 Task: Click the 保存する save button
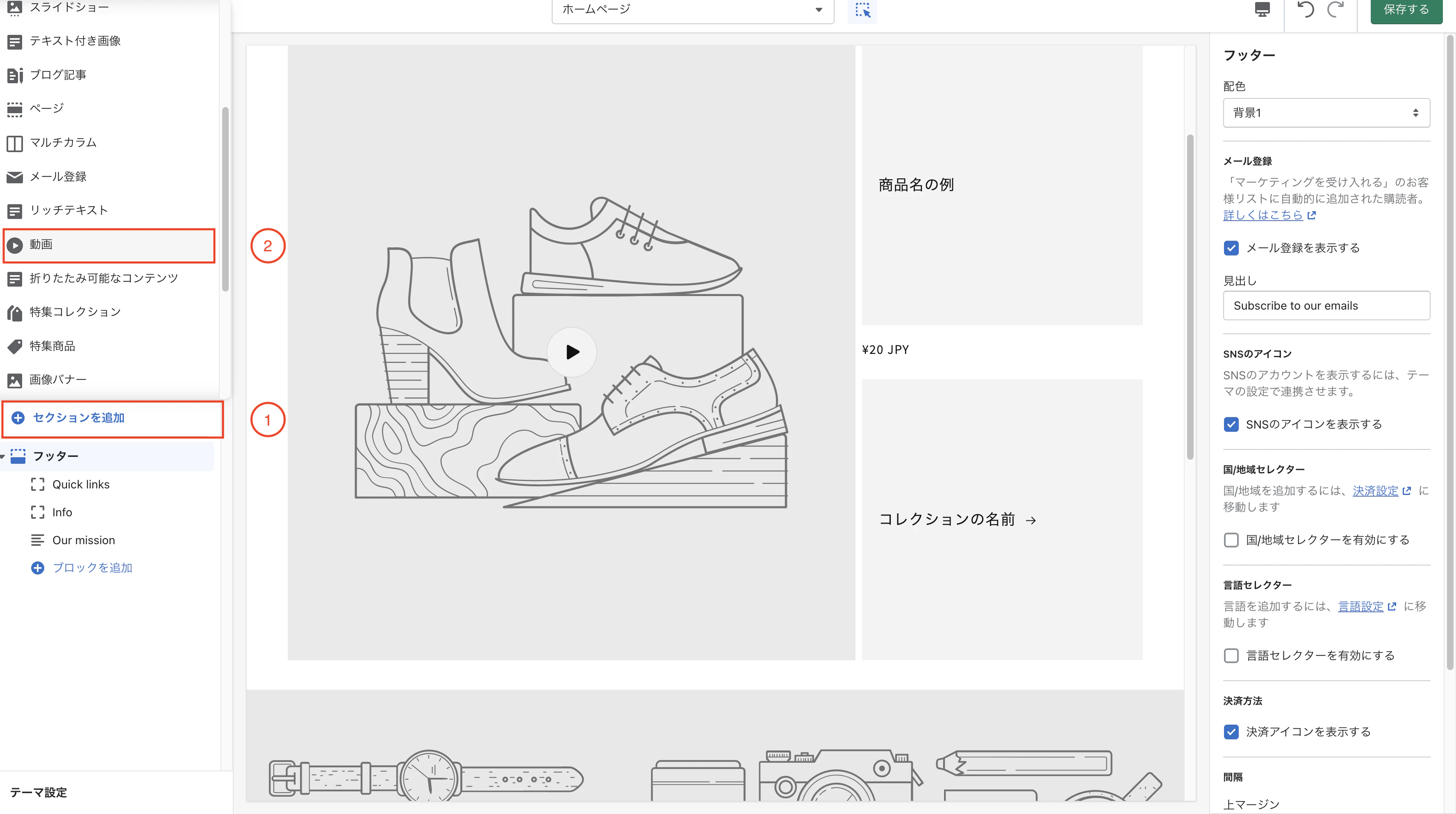1406,9
